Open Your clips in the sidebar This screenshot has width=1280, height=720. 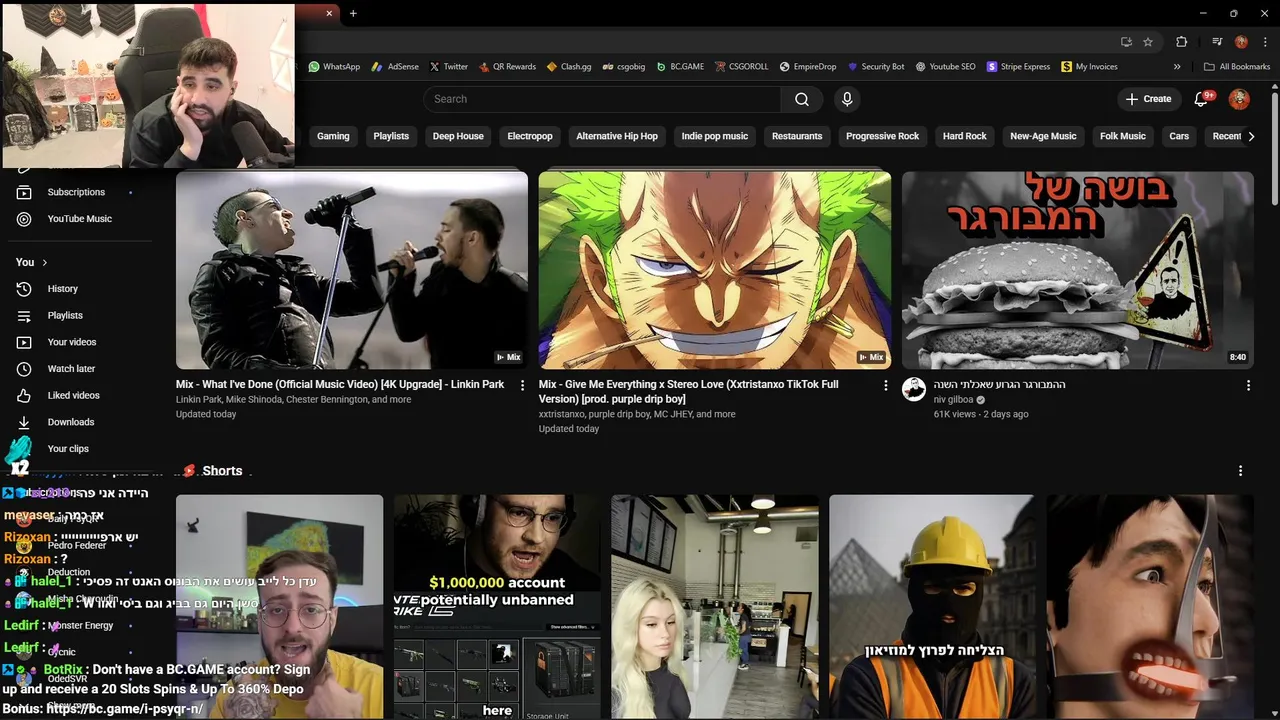pos(68,449)
